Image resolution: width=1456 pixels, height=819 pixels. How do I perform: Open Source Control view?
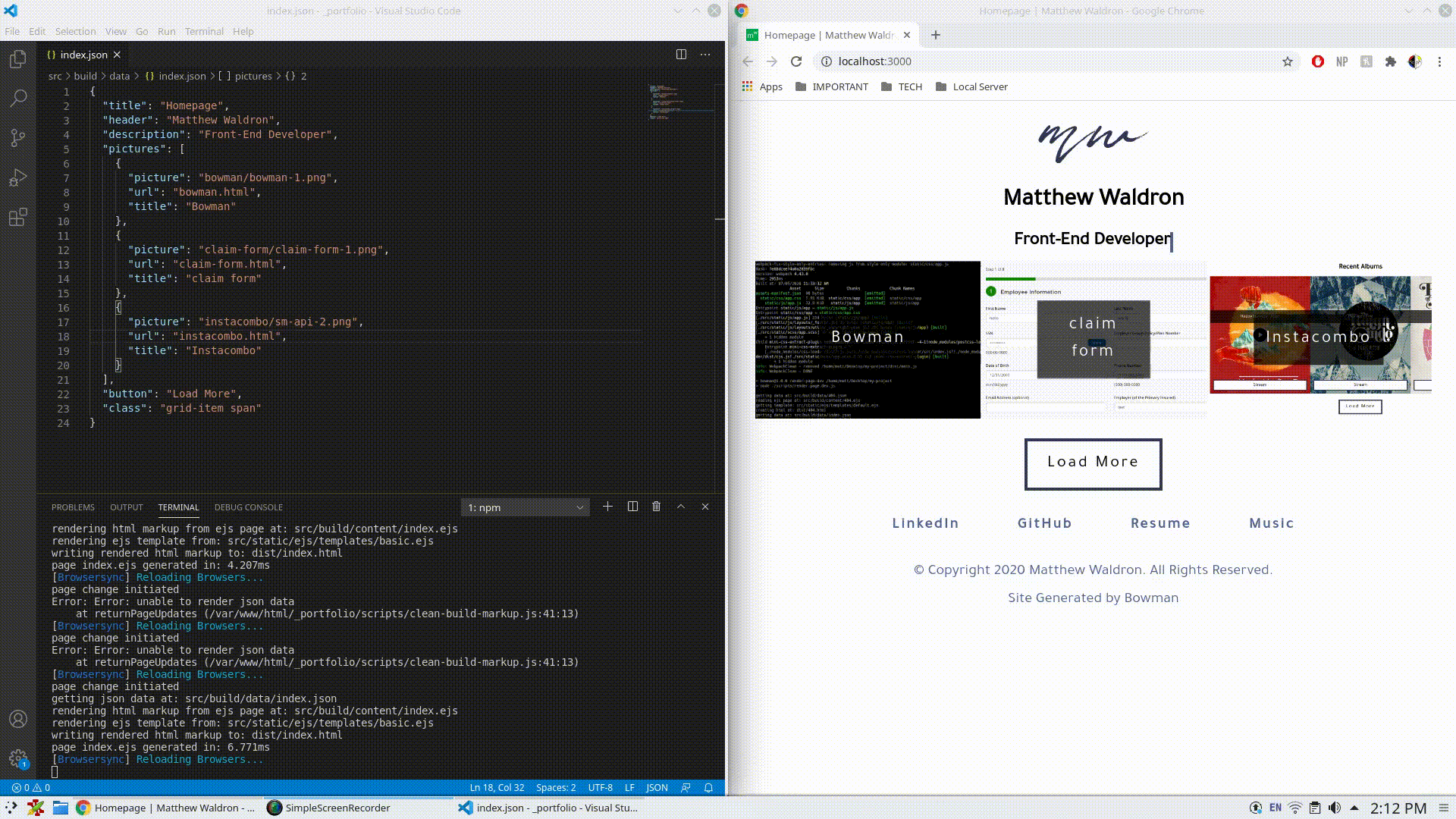(18, 137)
